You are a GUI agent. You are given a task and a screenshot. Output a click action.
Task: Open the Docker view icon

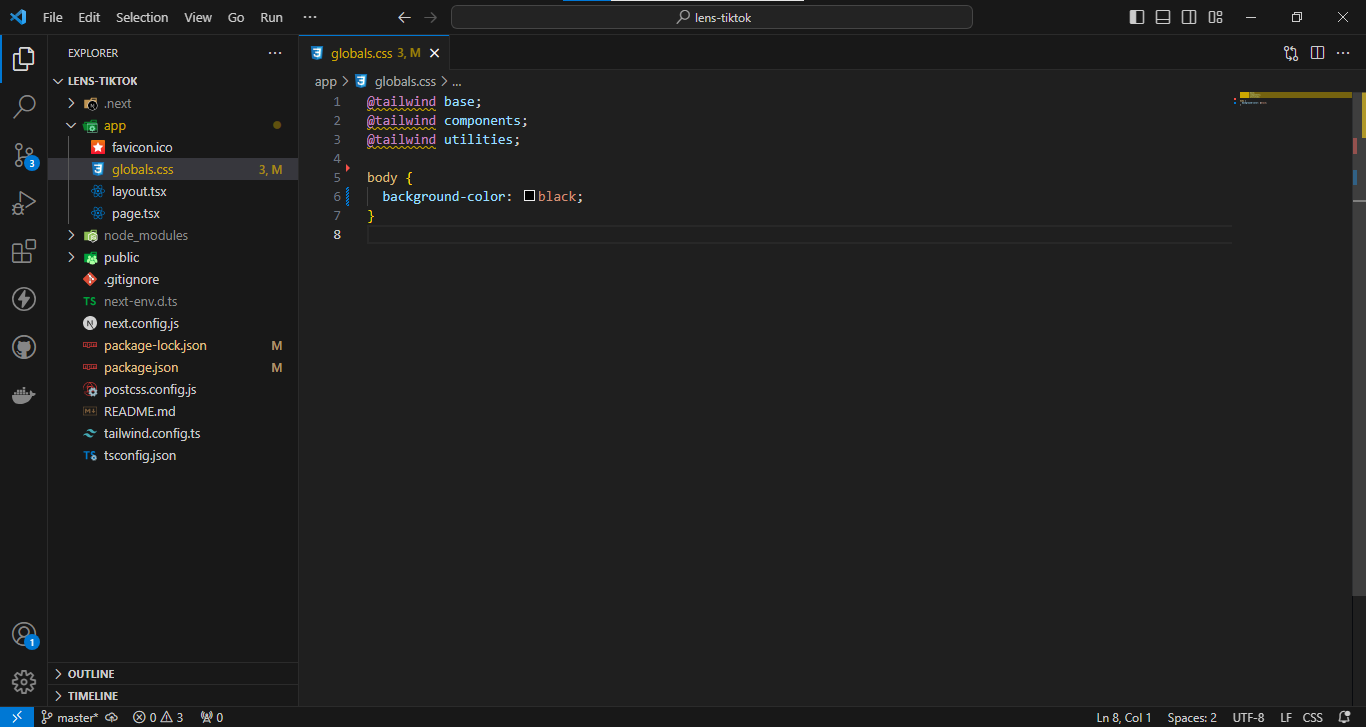click(24, 396)
